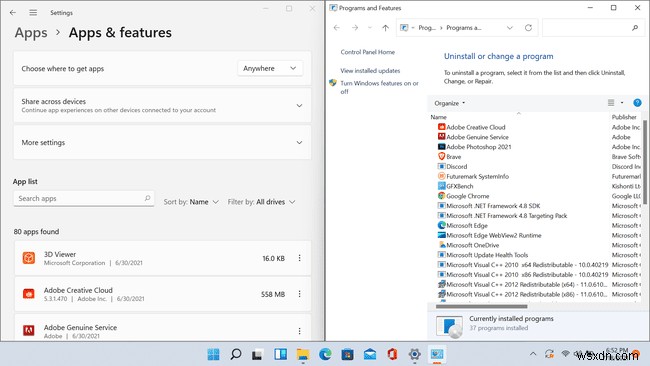Open the Organize menu
650x366 pixels.
[x=449, y=103]
